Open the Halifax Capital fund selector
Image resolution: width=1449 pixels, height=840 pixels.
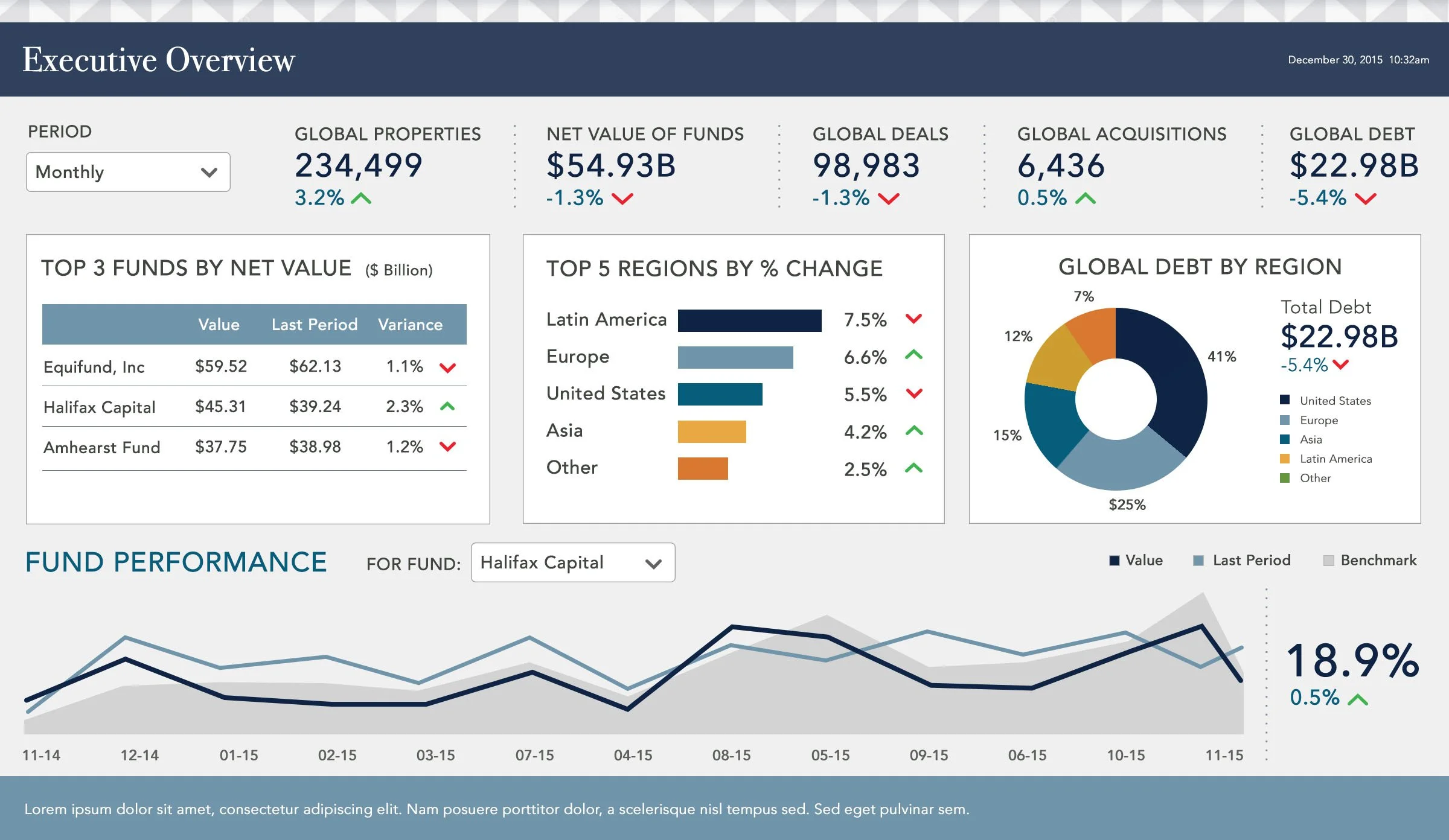tap(572, 562)
